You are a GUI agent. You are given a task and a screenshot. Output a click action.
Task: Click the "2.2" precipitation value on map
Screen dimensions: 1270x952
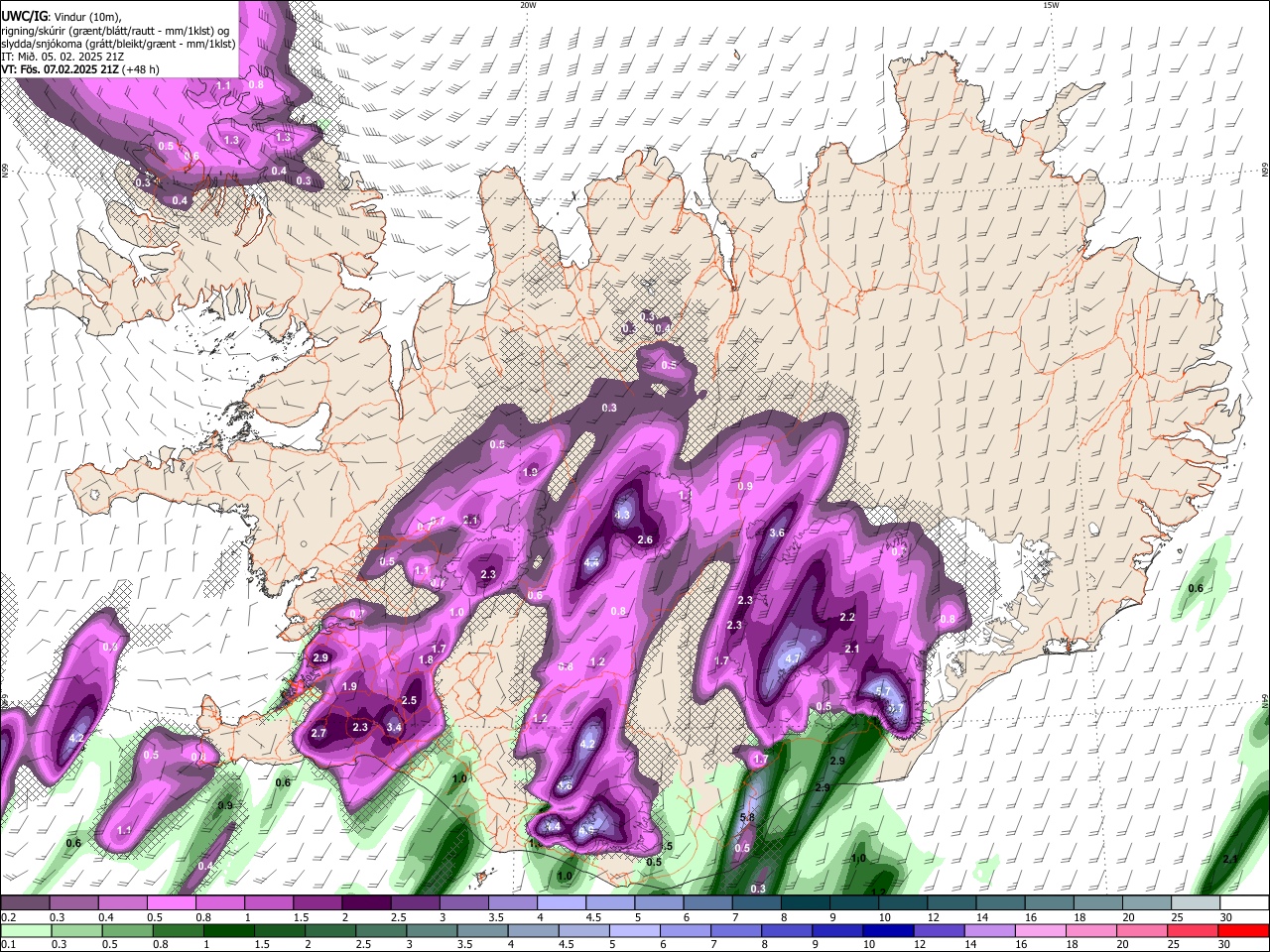click(x=847, y=617)
